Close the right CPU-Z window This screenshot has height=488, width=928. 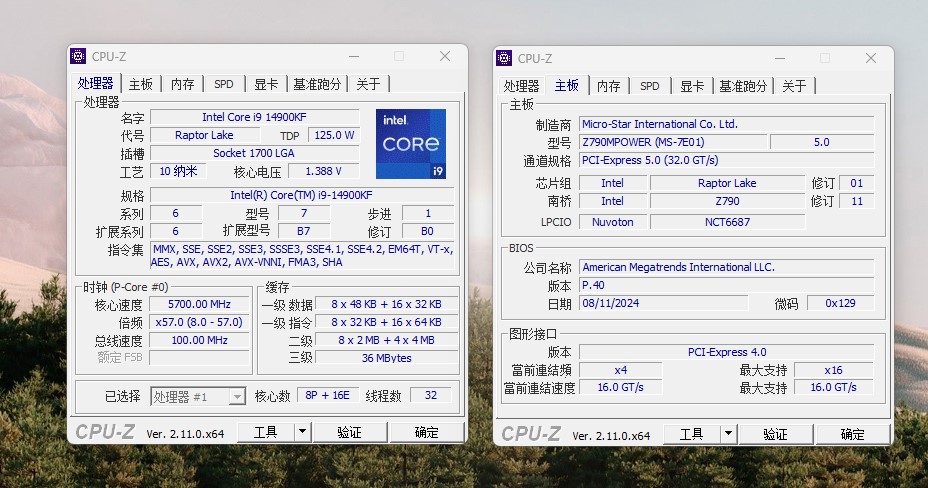871,58
